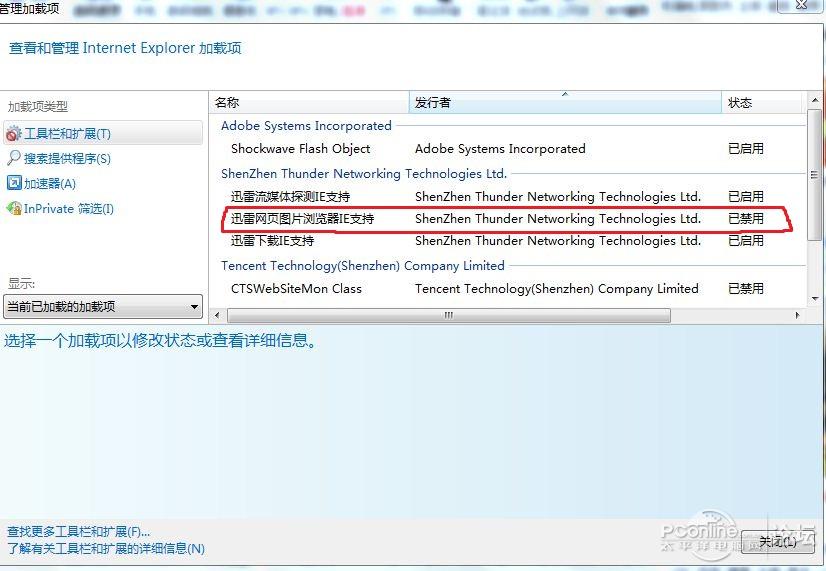Click the 已启用 status of Shockwave Flash Object
826x571 pixels.
coord(745,149)
